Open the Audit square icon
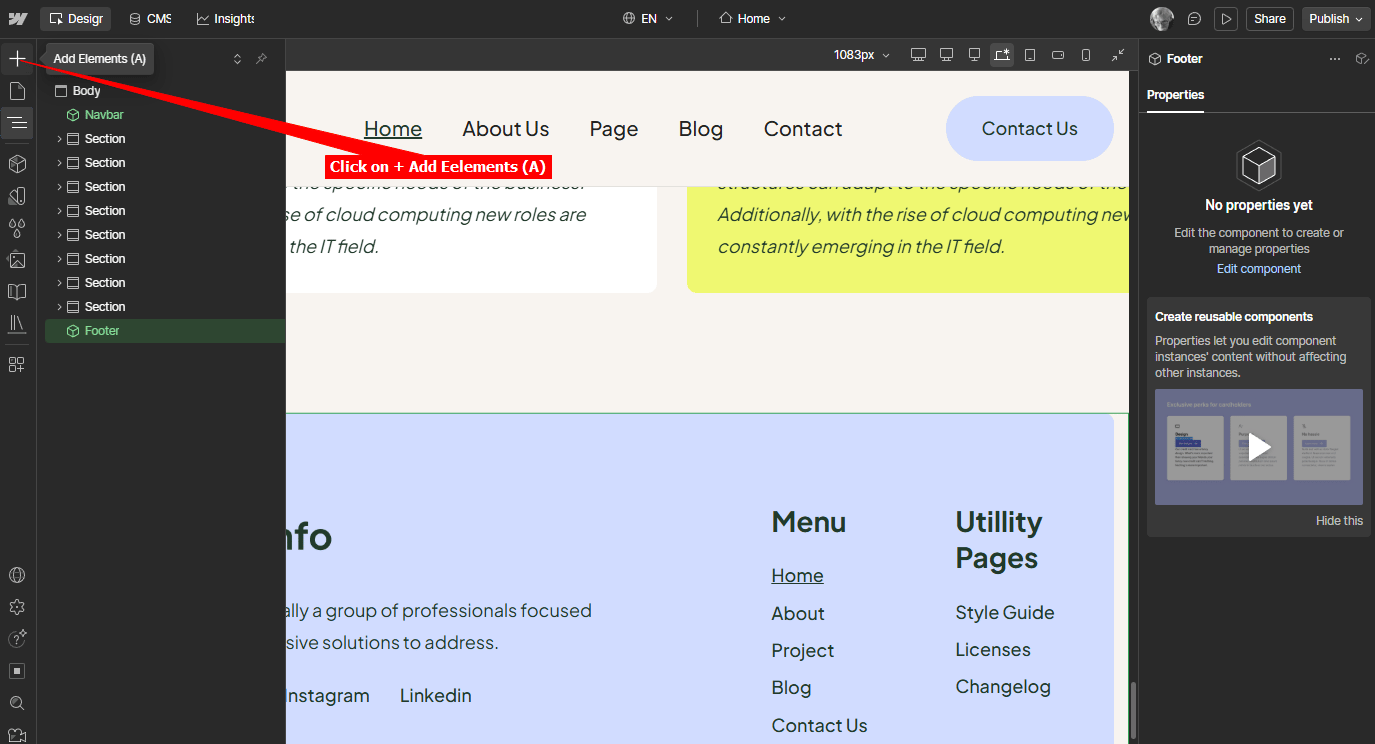The image size is (1375, 744). 17,671
